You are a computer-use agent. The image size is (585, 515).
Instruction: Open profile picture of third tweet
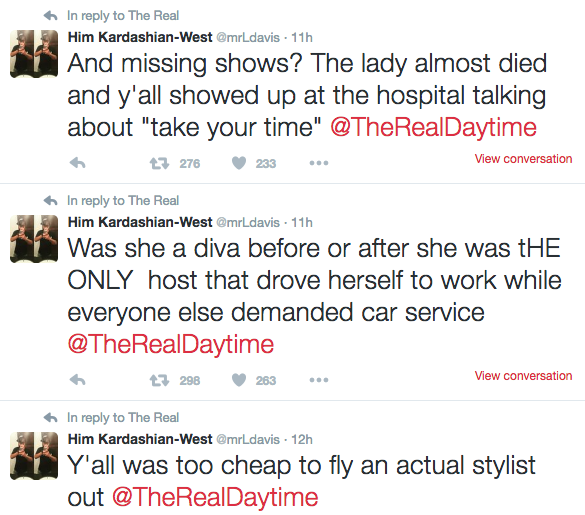[x=34, y=456]
